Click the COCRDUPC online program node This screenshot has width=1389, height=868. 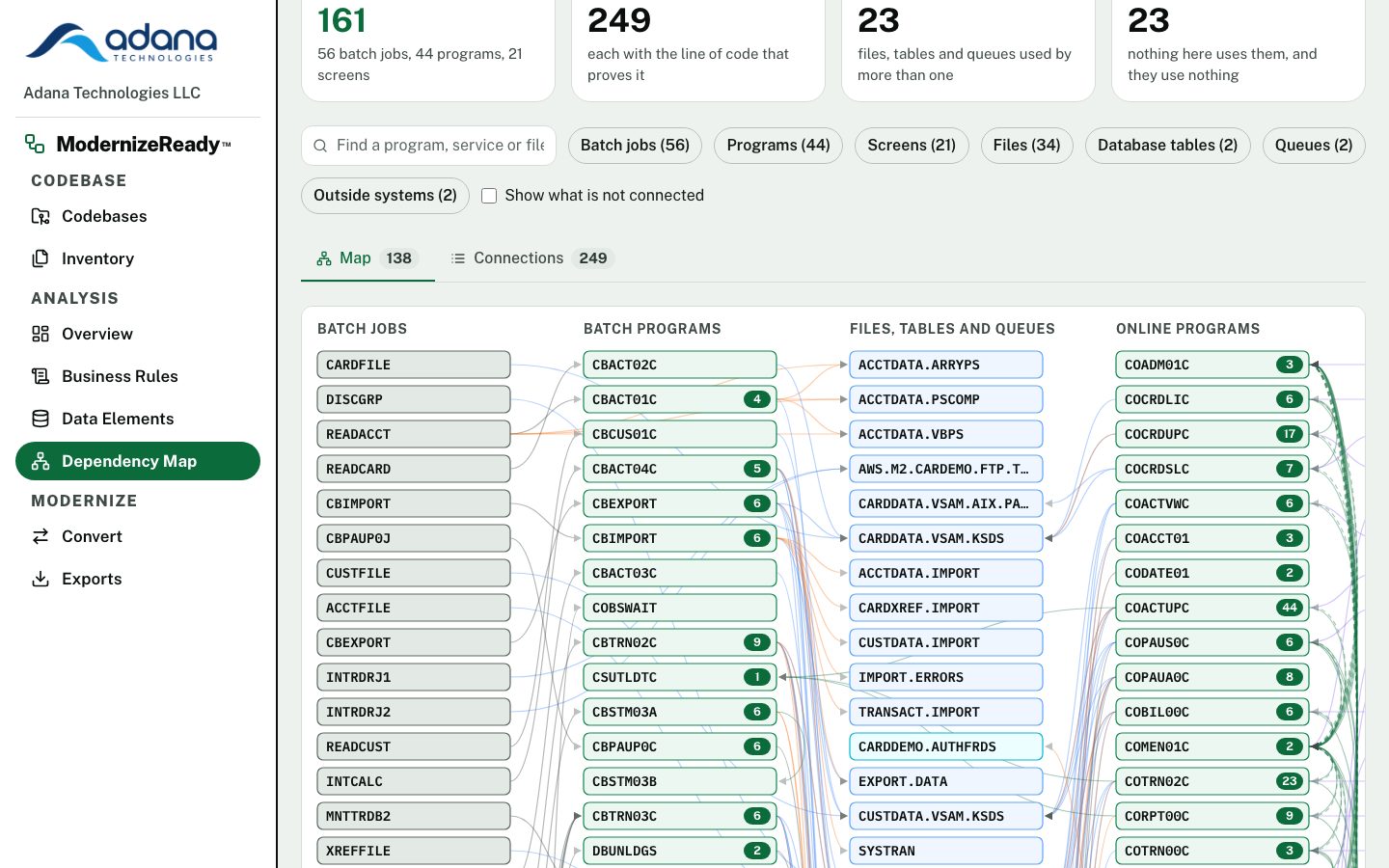coord(1212,434)
